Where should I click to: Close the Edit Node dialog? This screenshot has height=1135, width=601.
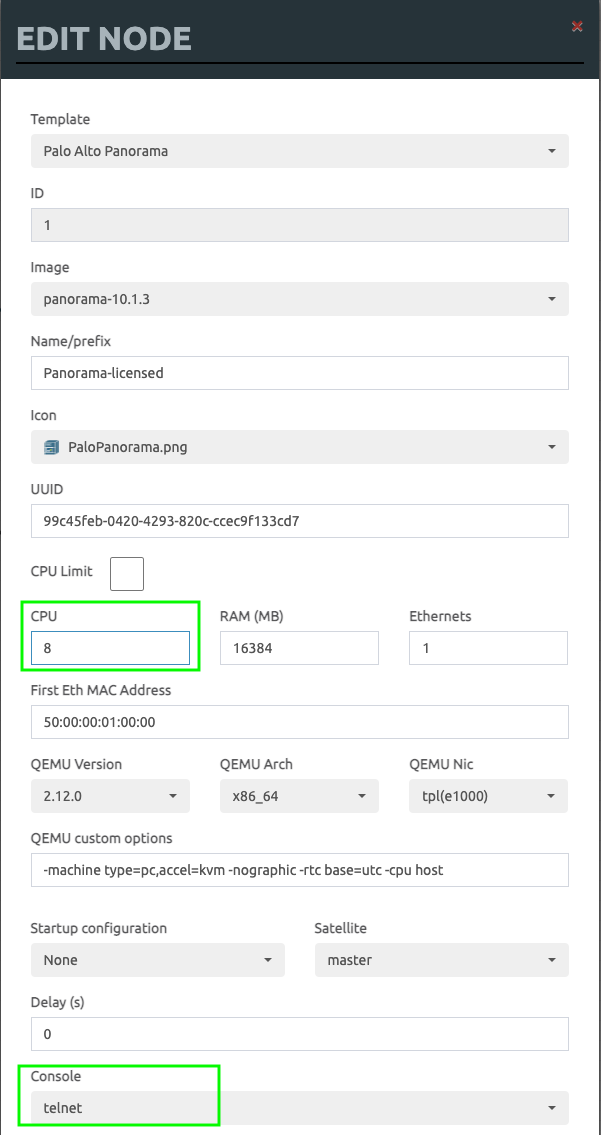point(577,27)
